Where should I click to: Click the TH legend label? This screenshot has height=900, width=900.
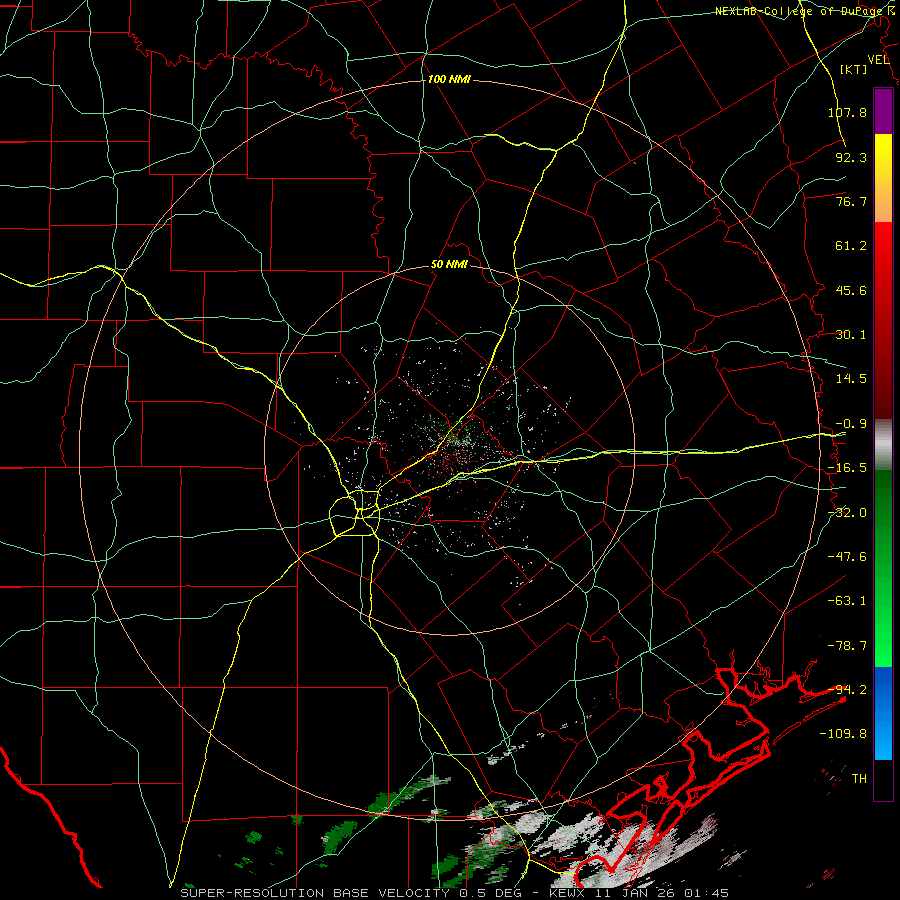point(859,779)
